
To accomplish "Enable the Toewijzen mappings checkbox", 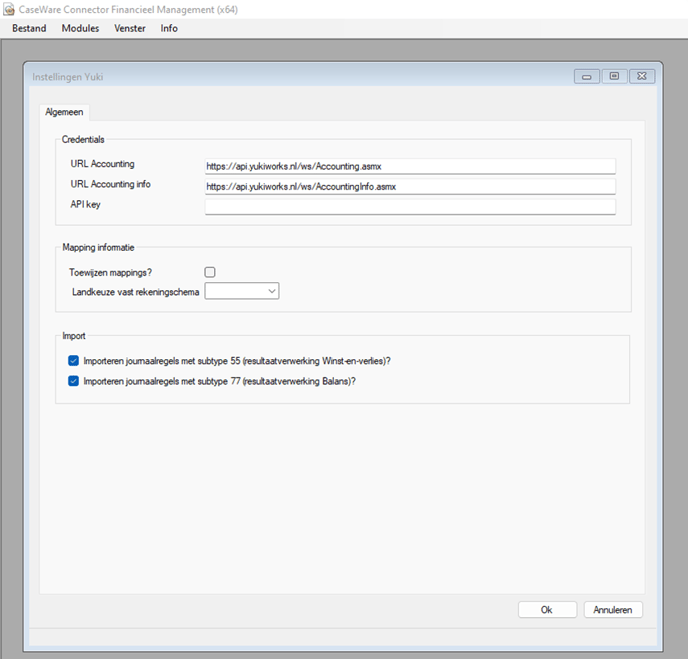I will pos(210,272).
